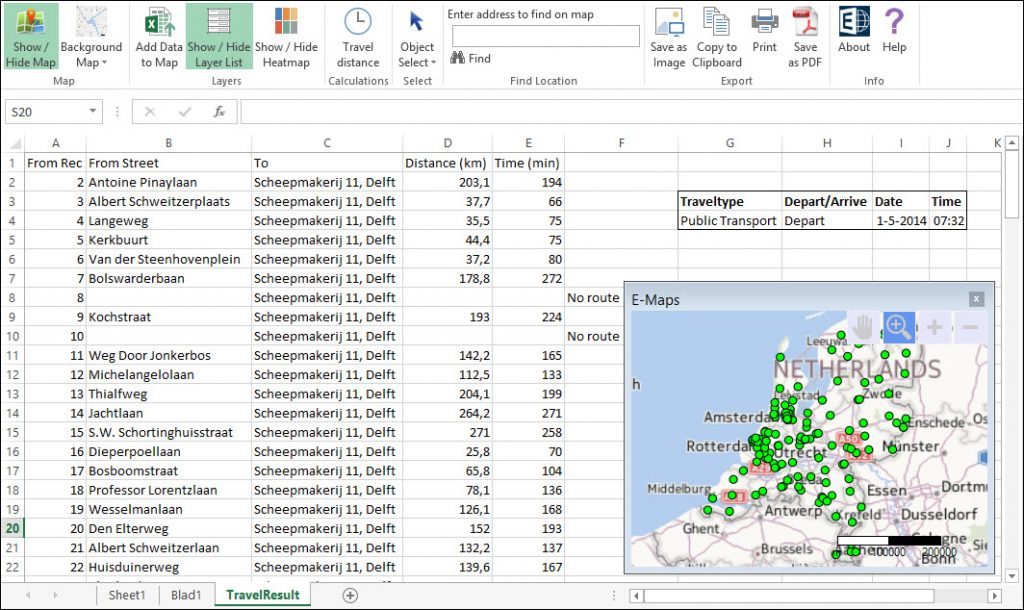This screenshot has width=1024, height=610.
Task: Select the date cell 1-5-2014
Action: [901, 221]
